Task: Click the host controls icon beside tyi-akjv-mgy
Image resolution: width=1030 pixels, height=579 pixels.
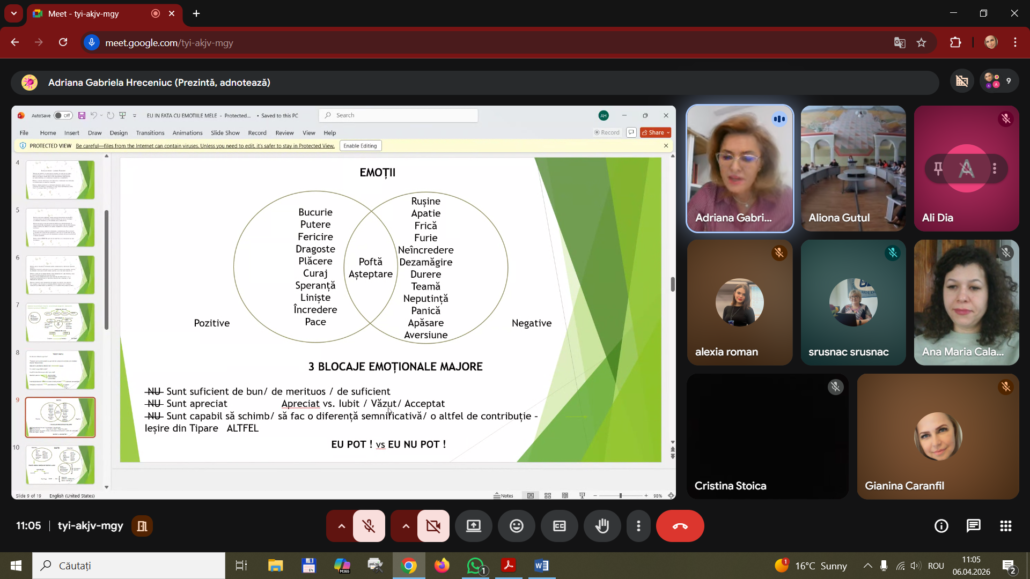Action: tap(142, 526)
